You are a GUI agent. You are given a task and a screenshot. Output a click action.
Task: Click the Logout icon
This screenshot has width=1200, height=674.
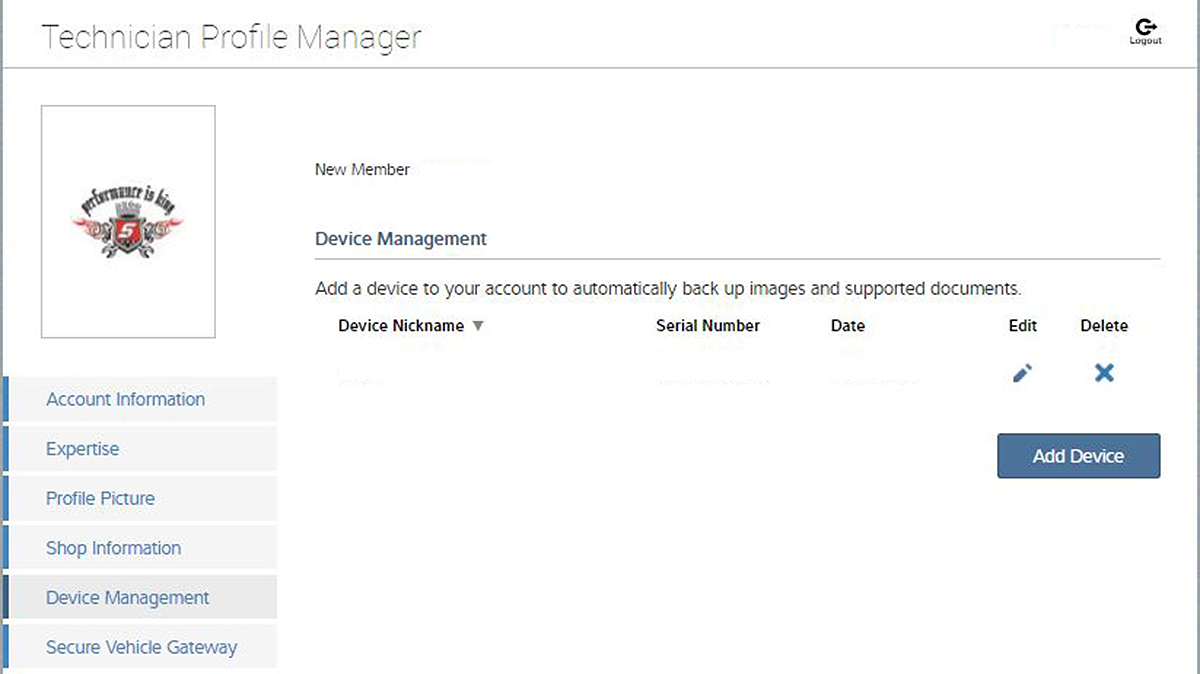coord(1146,30)
